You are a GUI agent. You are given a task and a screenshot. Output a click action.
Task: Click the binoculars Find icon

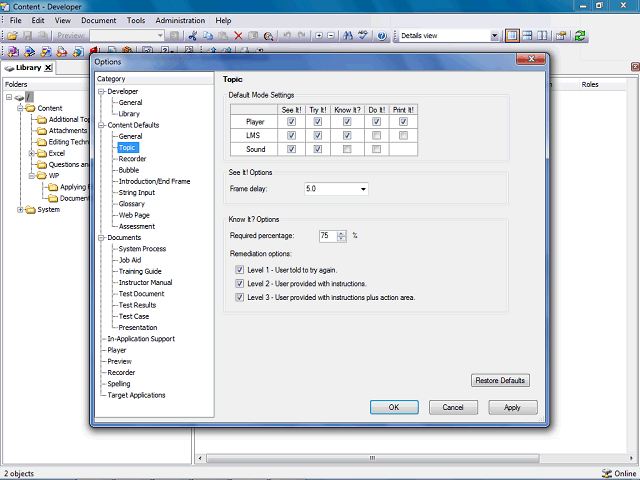tap(348, 36)
